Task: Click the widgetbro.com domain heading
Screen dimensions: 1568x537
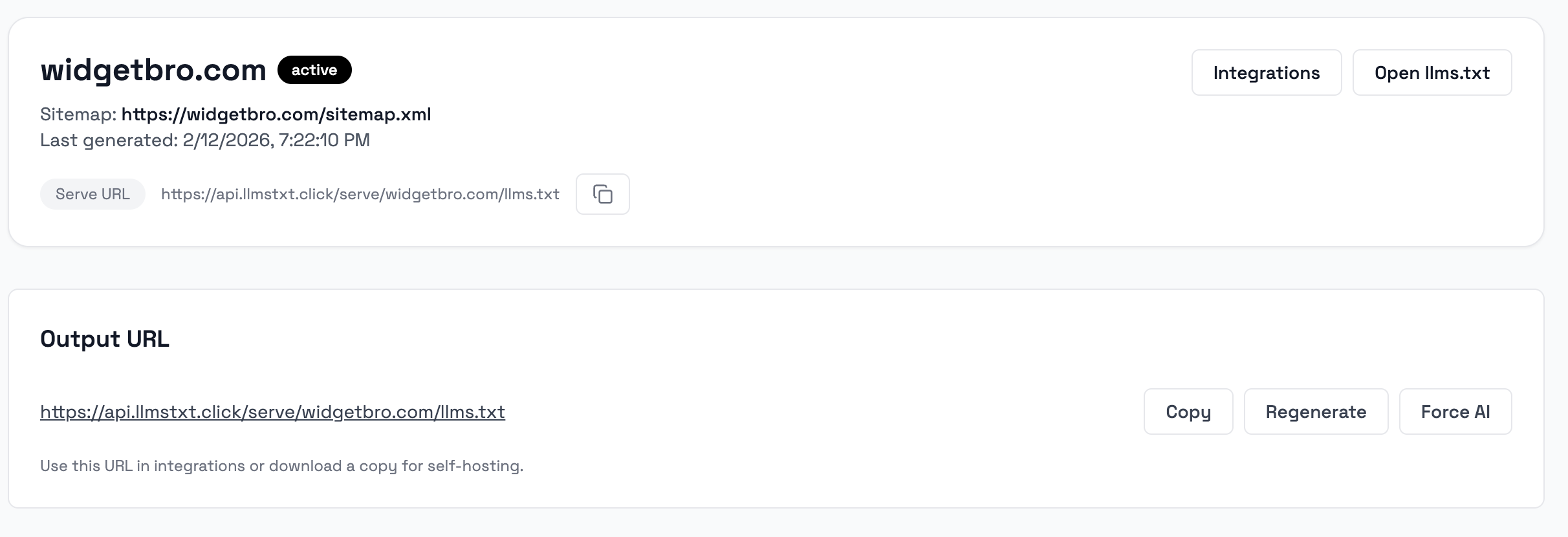Action: (x=153, y=69)
